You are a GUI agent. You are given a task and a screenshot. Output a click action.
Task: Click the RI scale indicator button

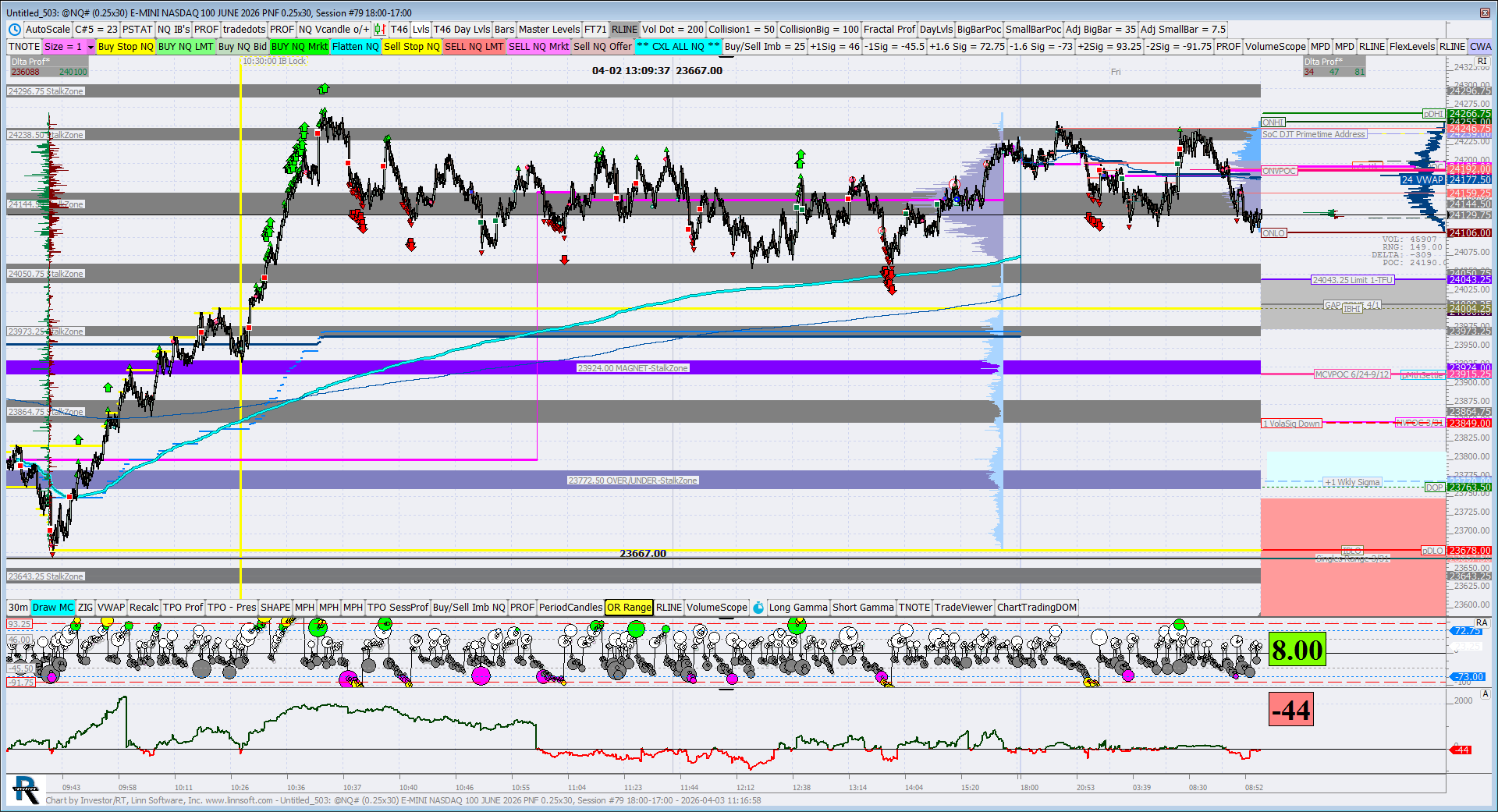(1482, 61)
